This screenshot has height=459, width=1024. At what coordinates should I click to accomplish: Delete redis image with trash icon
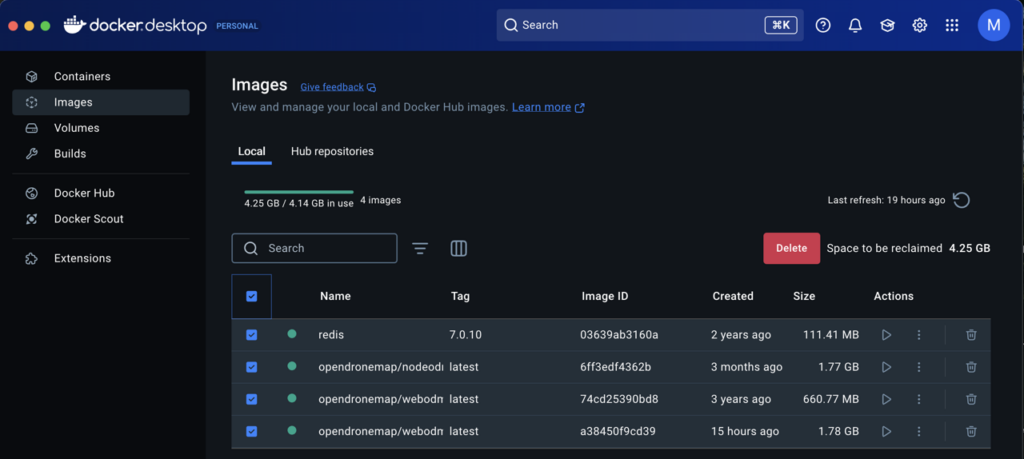(x=971, y=335)
